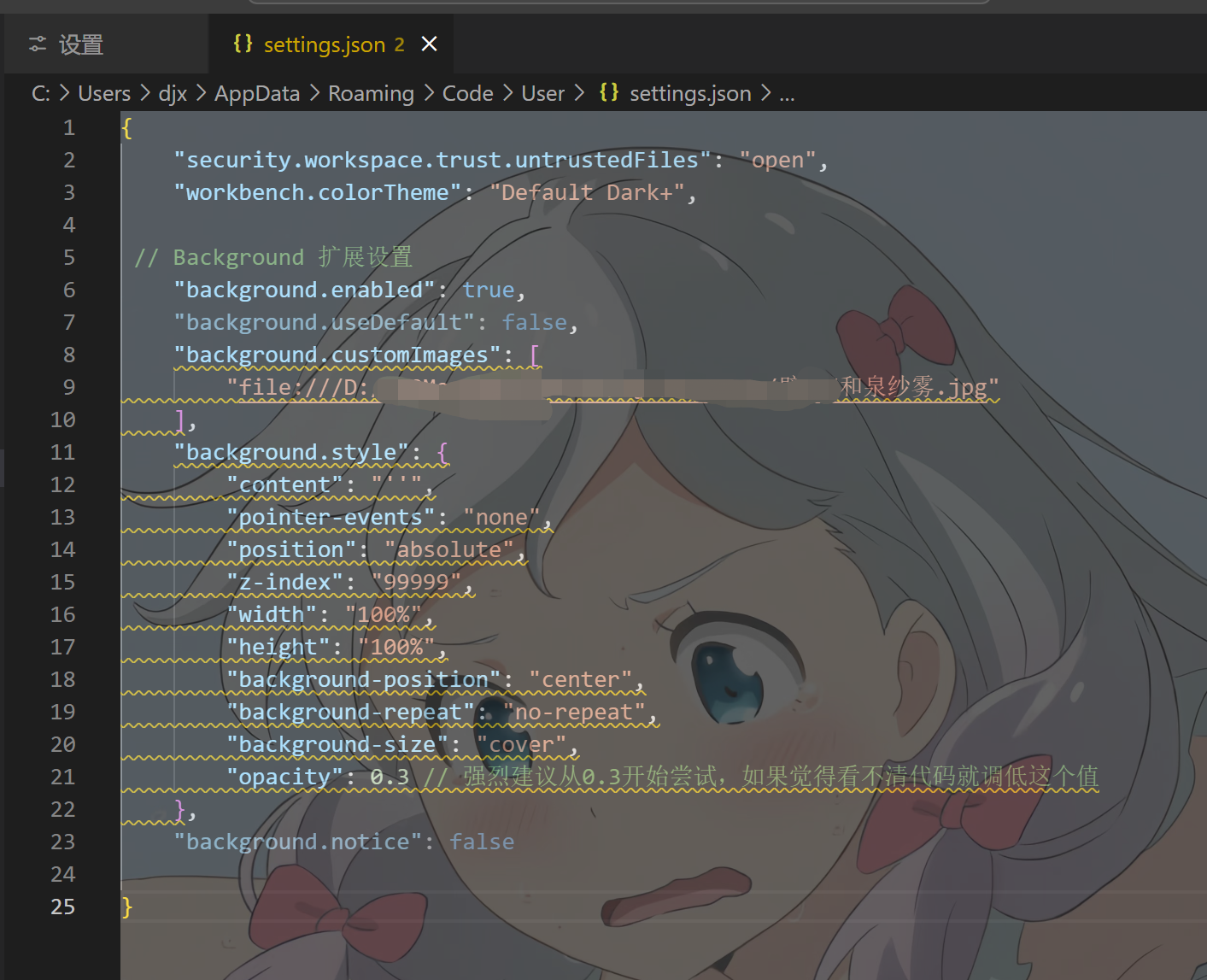
Task: Click the "none" value on line 13
Action: (502, 518)
